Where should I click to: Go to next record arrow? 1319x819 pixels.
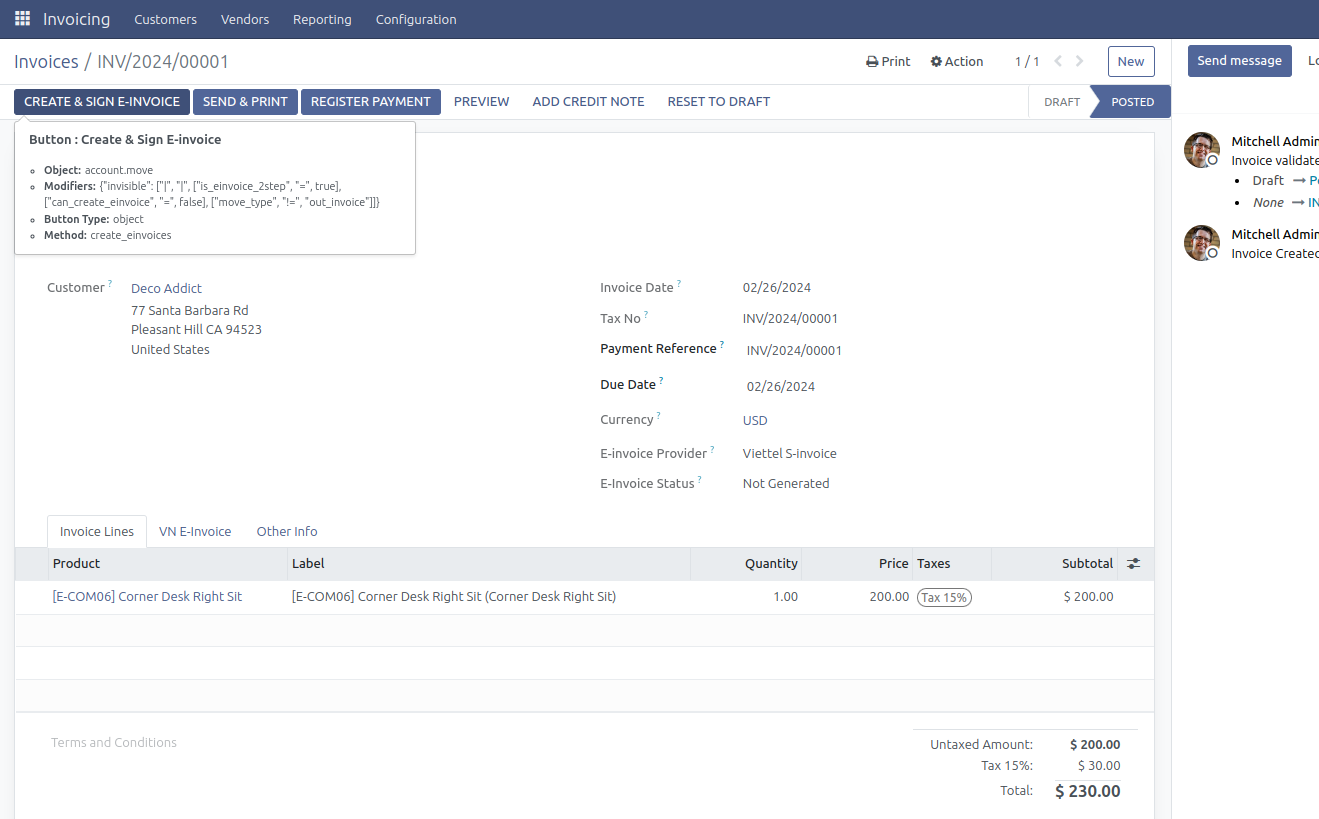point(1080,62)
